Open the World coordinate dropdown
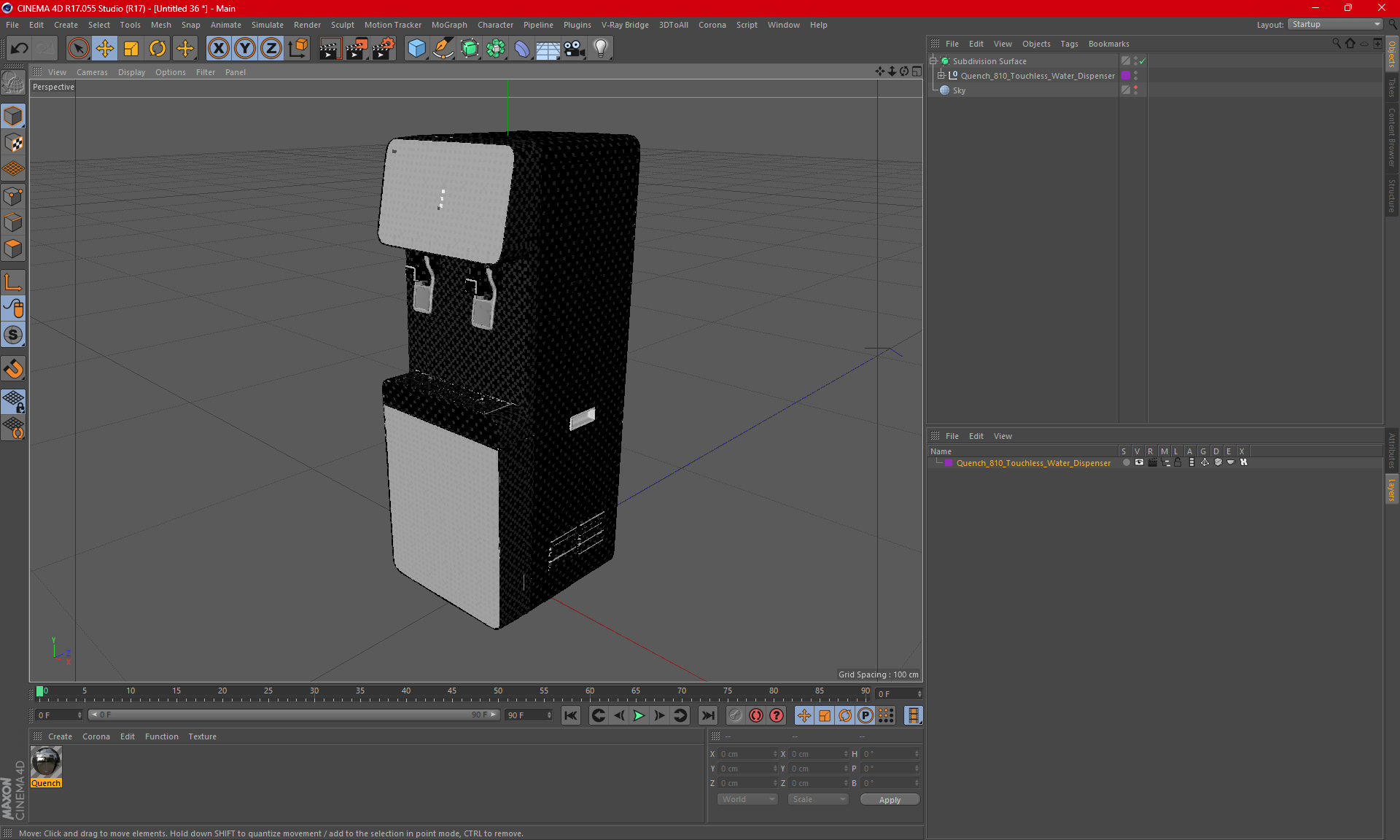The image size is (1400, 840). 747,799
